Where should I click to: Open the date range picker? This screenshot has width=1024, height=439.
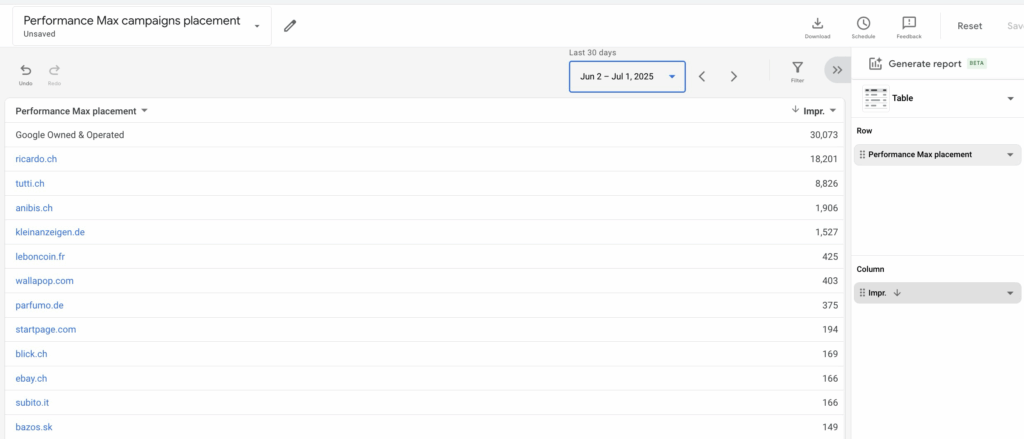627,76
